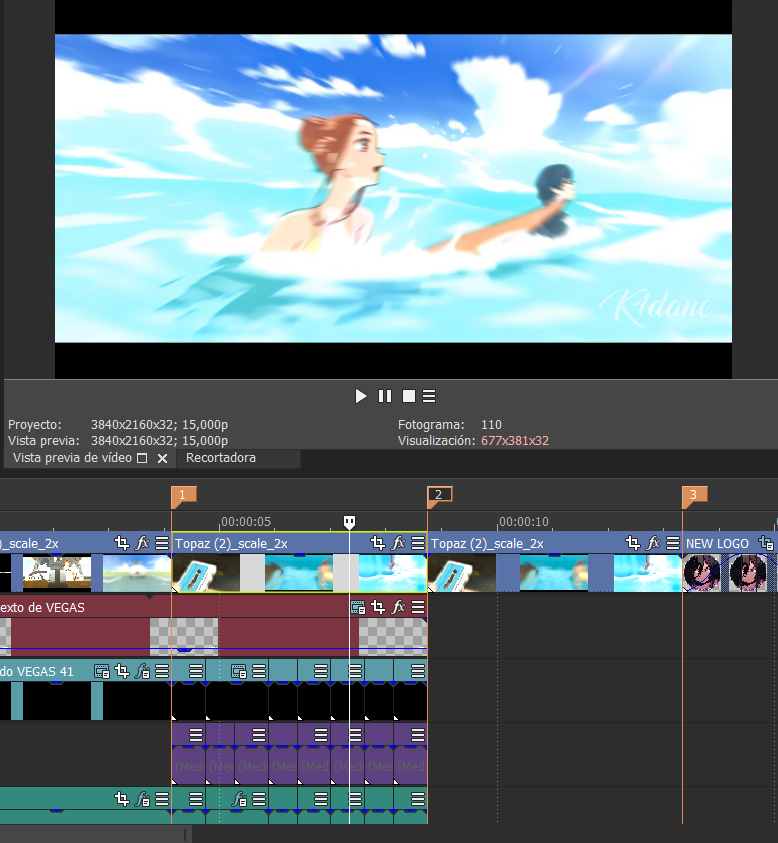
Task: Open Event FX on second Topaz (2)_scale_2x event
Action: point(653,543)
